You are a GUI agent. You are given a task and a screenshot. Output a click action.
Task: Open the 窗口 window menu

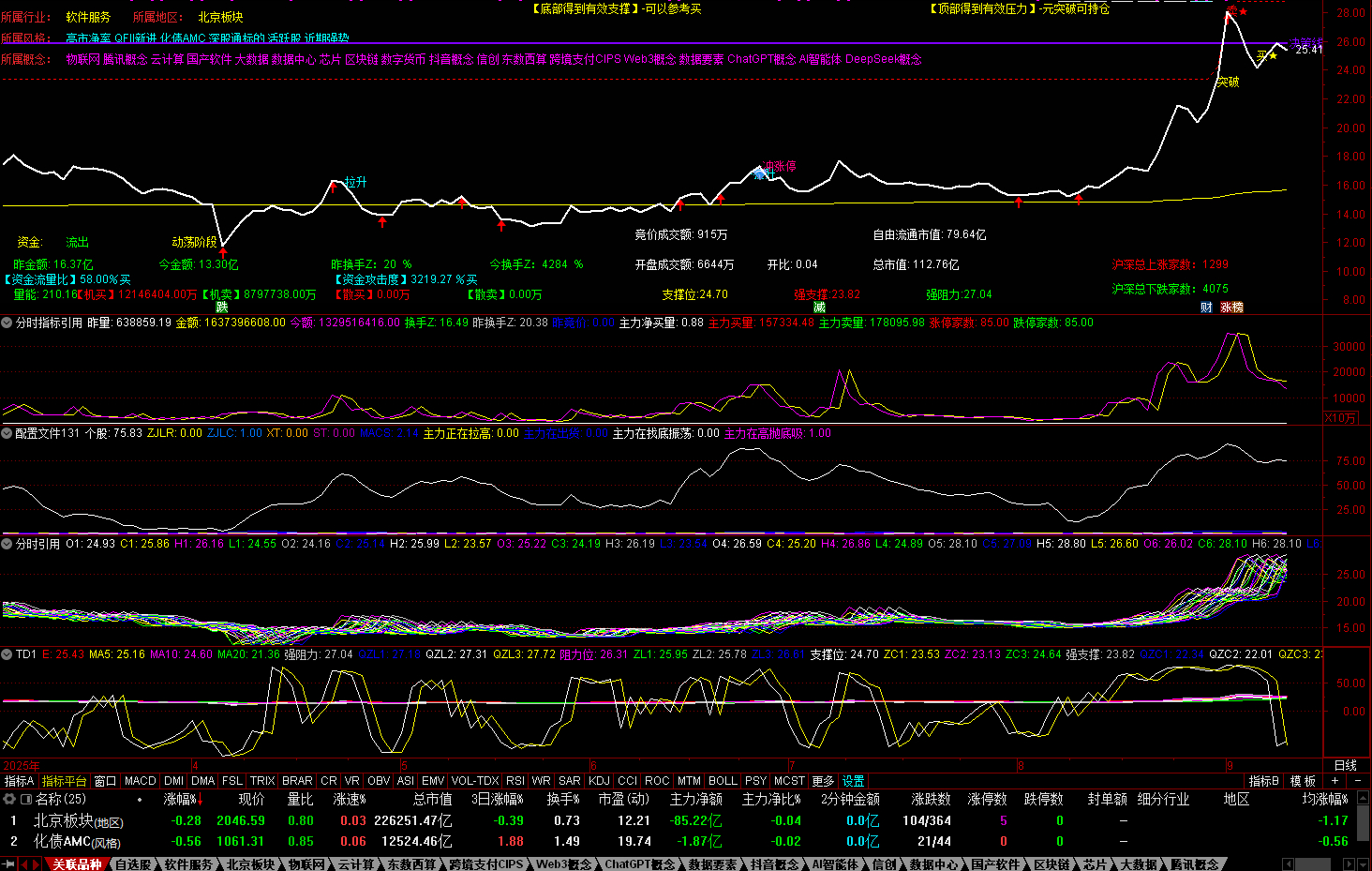[x=105, y=781]
